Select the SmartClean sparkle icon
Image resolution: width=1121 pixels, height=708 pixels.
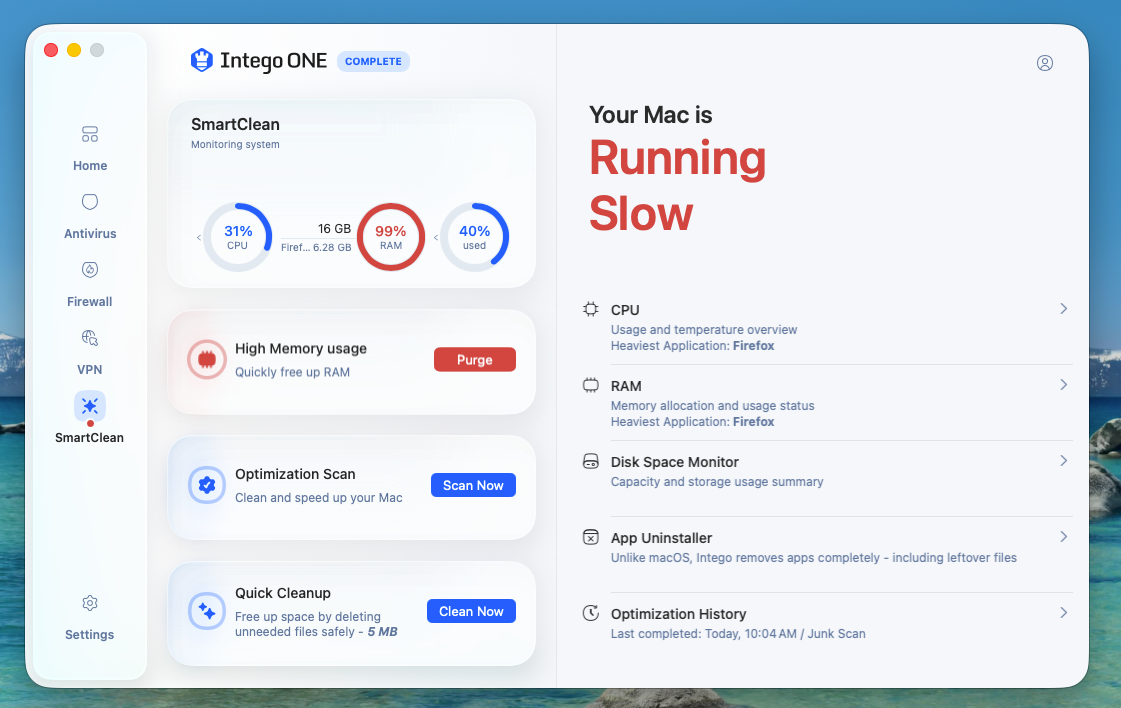pos(89,405)
